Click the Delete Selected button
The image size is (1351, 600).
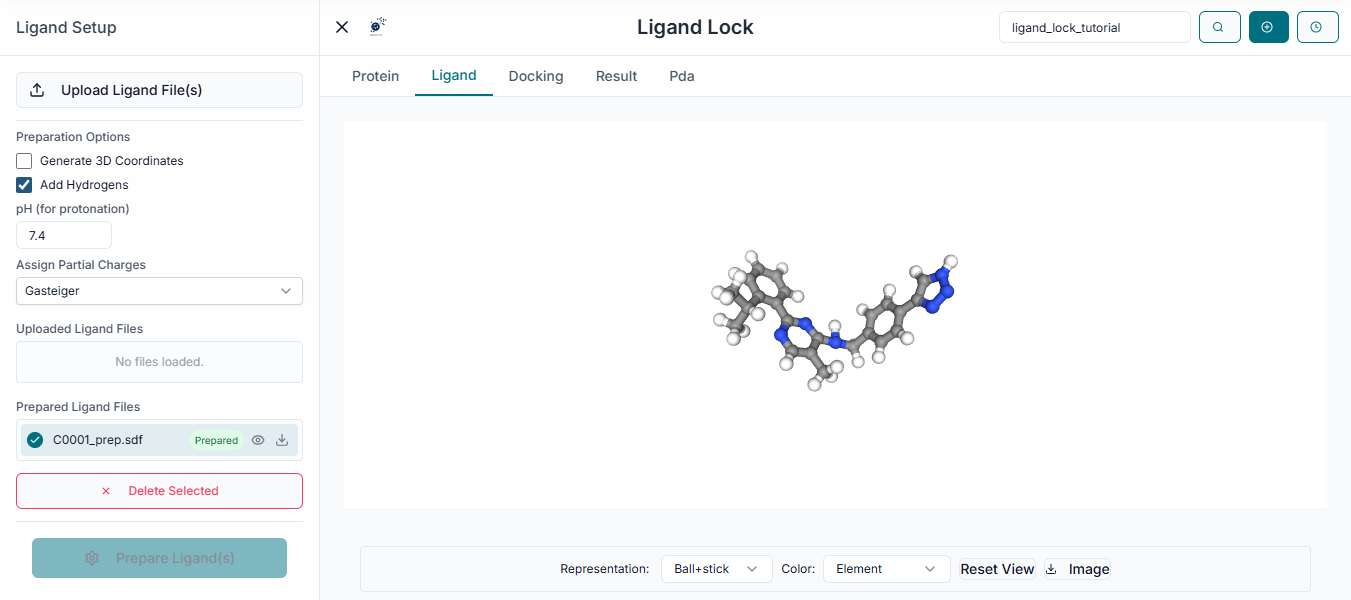tap(159, 491)
